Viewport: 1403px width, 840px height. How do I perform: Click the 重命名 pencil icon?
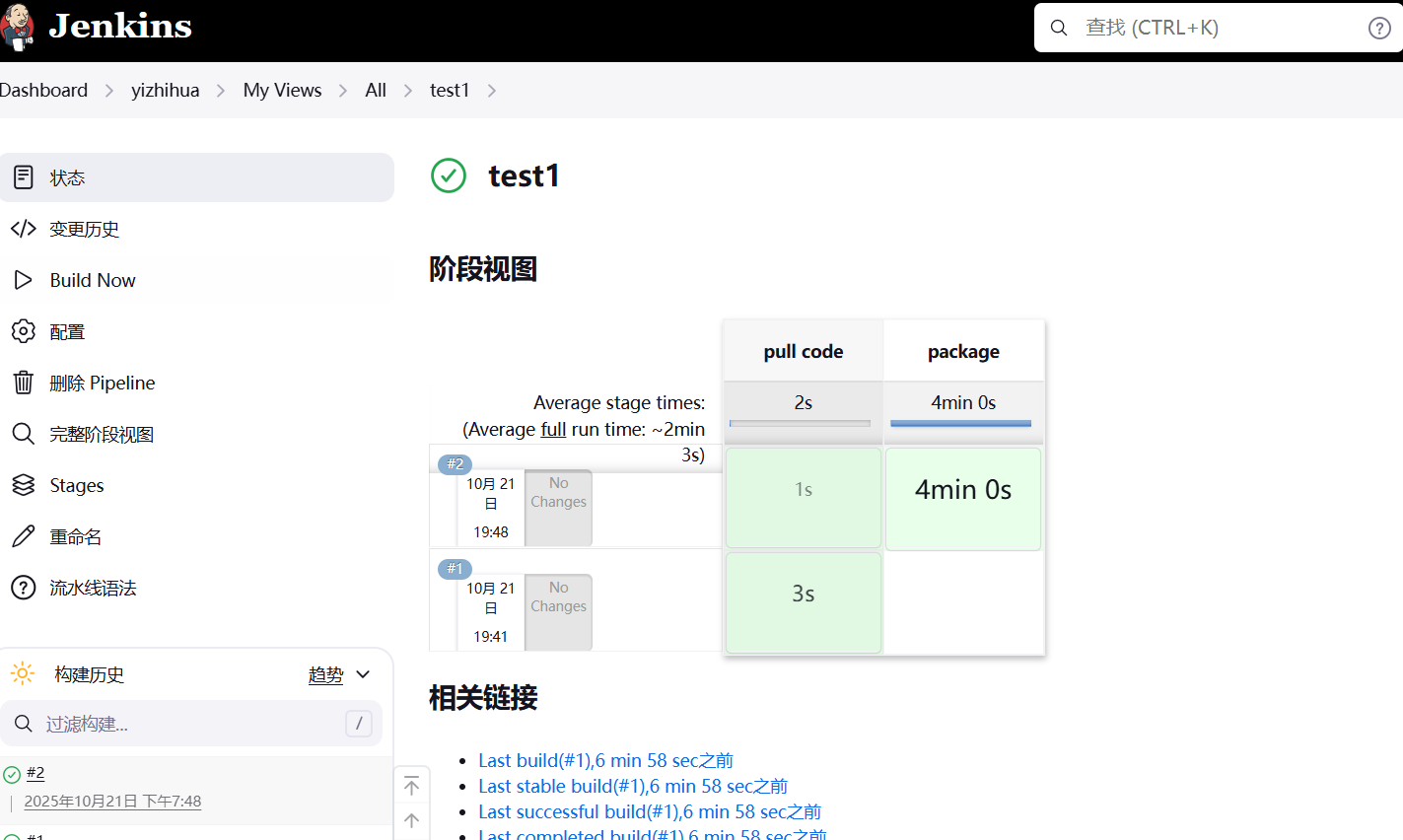(23, 536)
